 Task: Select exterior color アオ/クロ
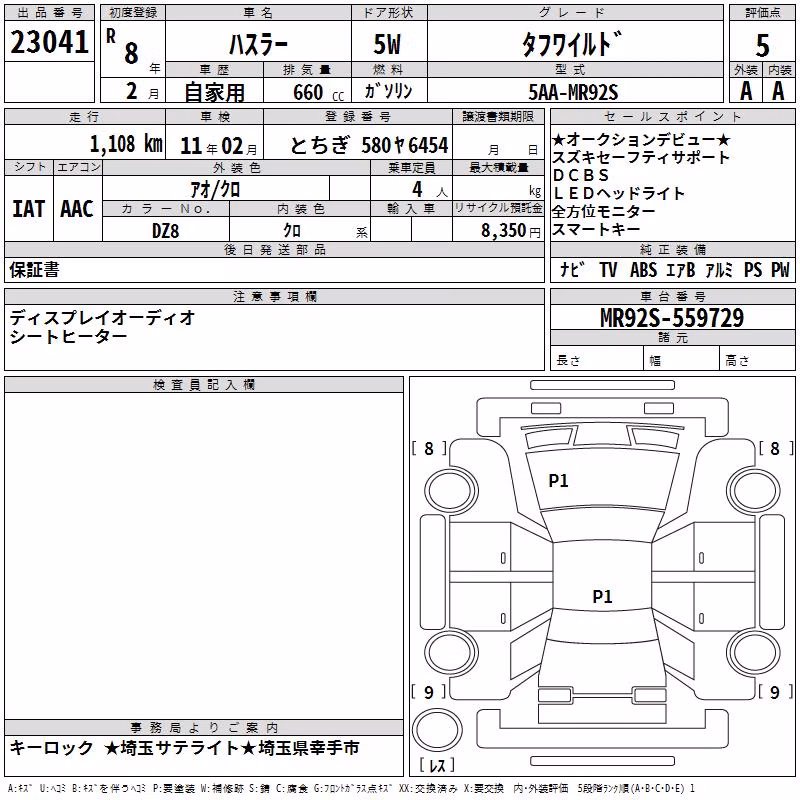coord(215,190)
